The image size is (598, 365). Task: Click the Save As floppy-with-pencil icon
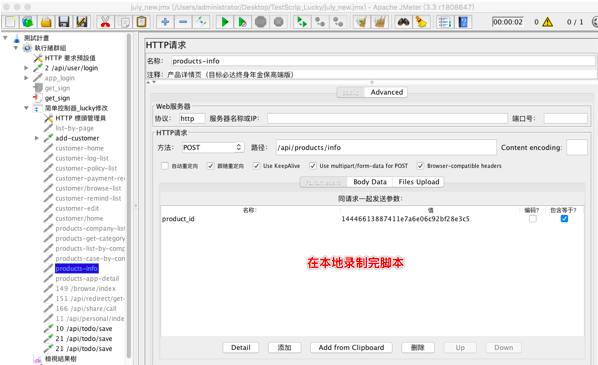click(x=82, y=22)
